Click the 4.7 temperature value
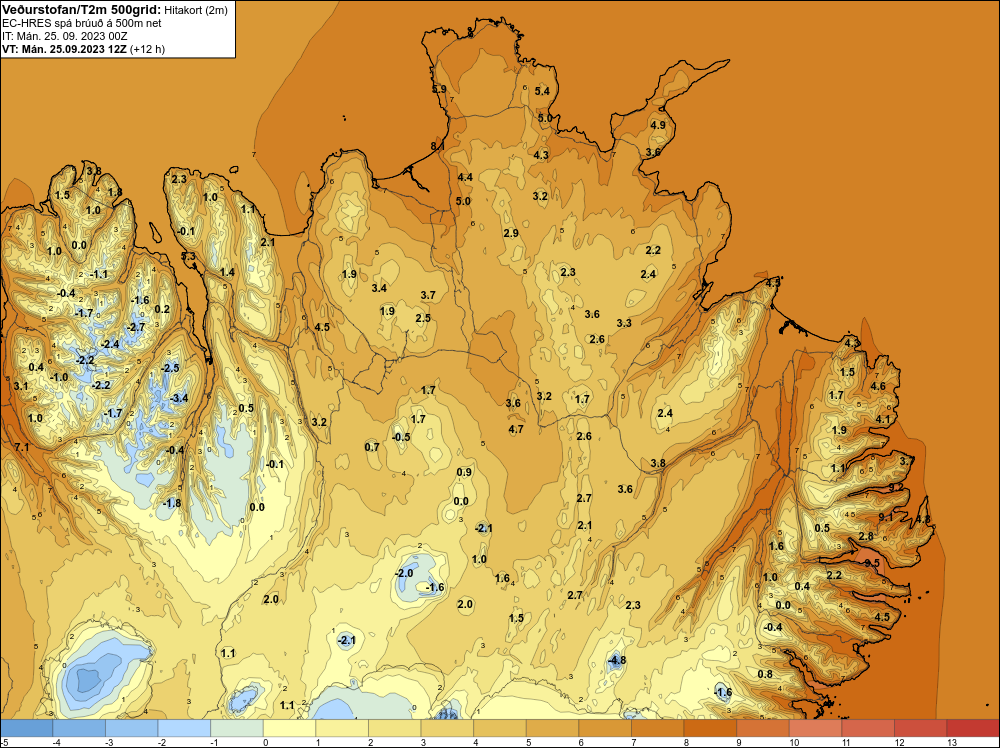The width and height of the screenshot is (1000, 748). pyautogui.click(x=516, y=430)
